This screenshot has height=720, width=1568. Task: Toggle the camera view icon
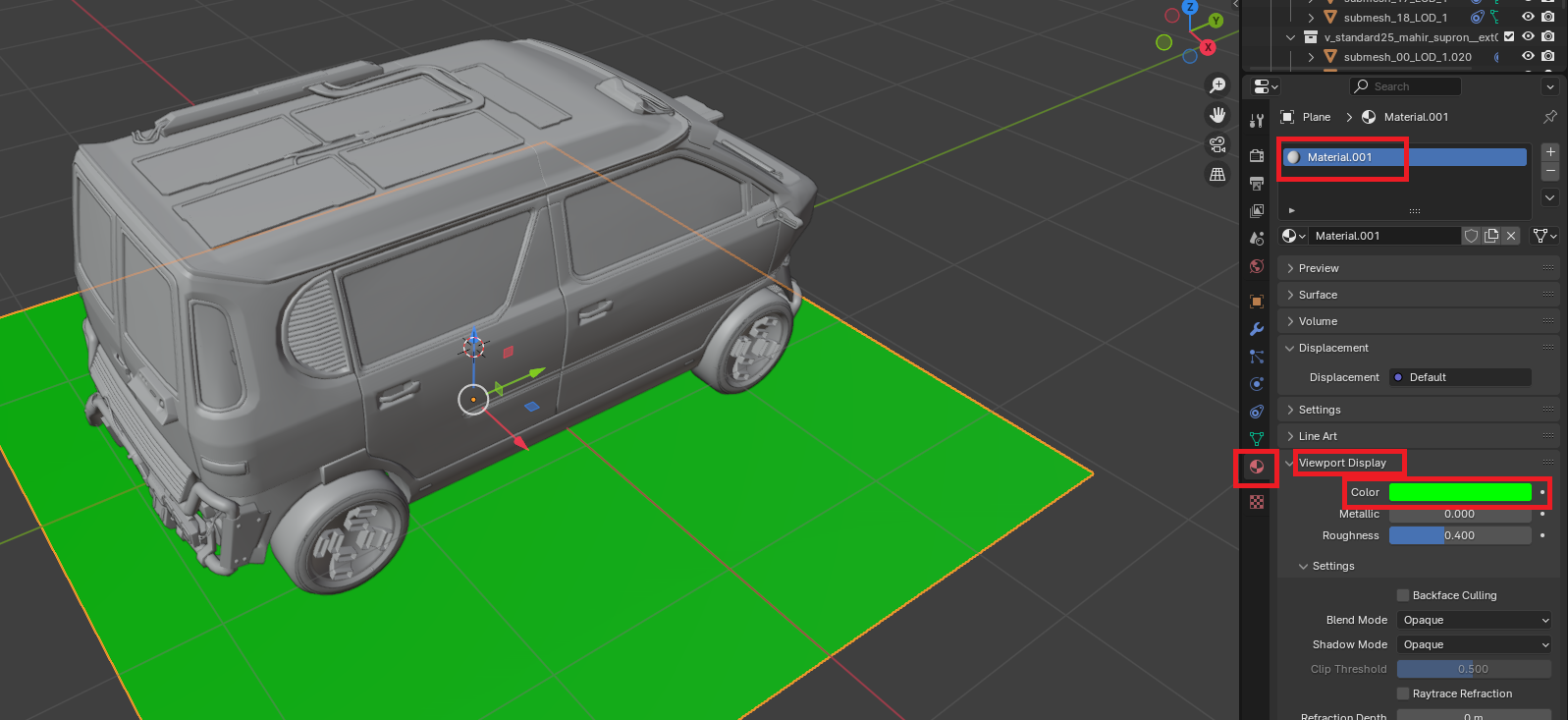(1217, 144)
